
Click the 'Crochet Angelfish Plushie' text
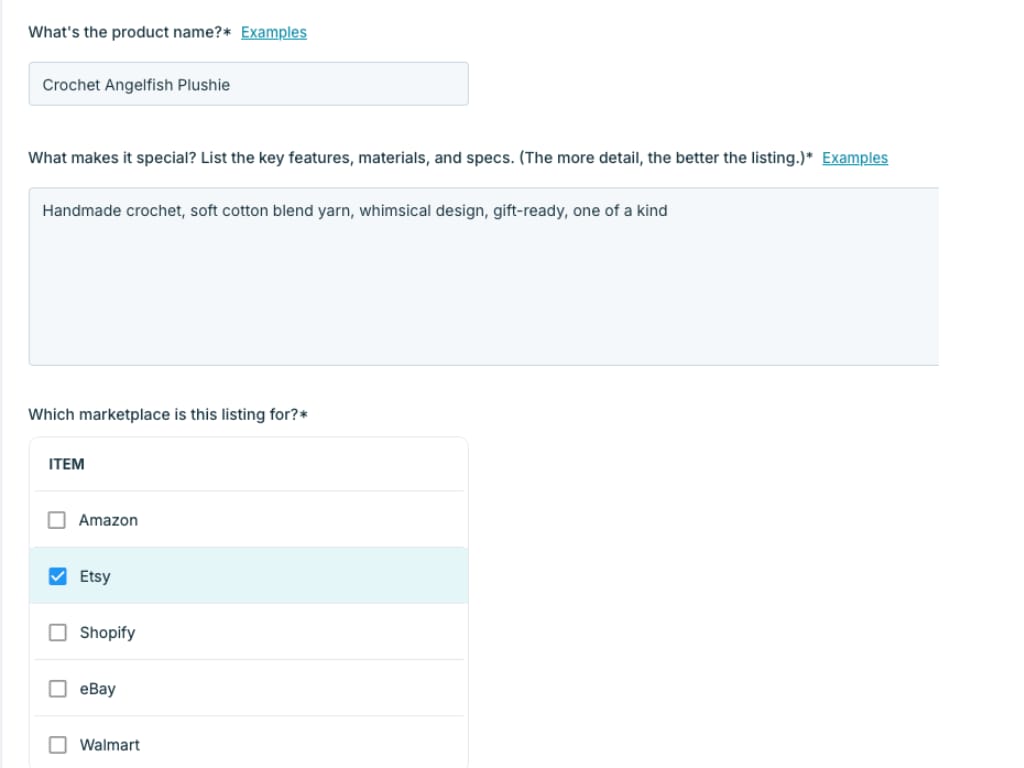[x=134, y=84]
